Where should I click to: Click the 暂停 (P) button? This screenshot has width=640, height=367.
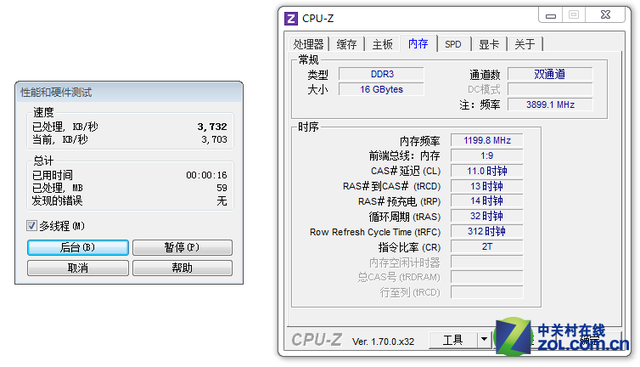point(182,247)
